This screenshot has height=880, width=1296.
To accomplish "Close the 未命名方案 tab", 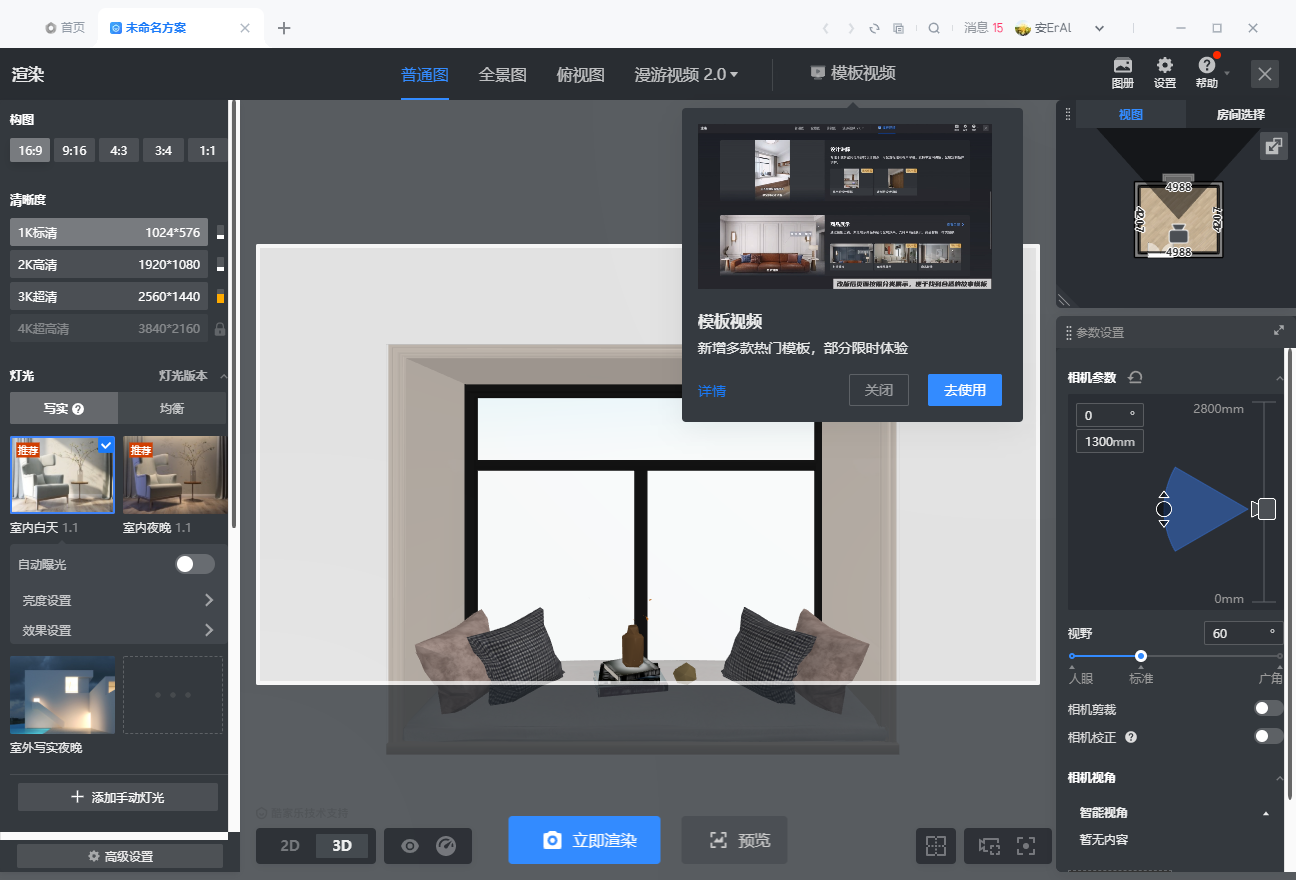I will coord(246,28).
